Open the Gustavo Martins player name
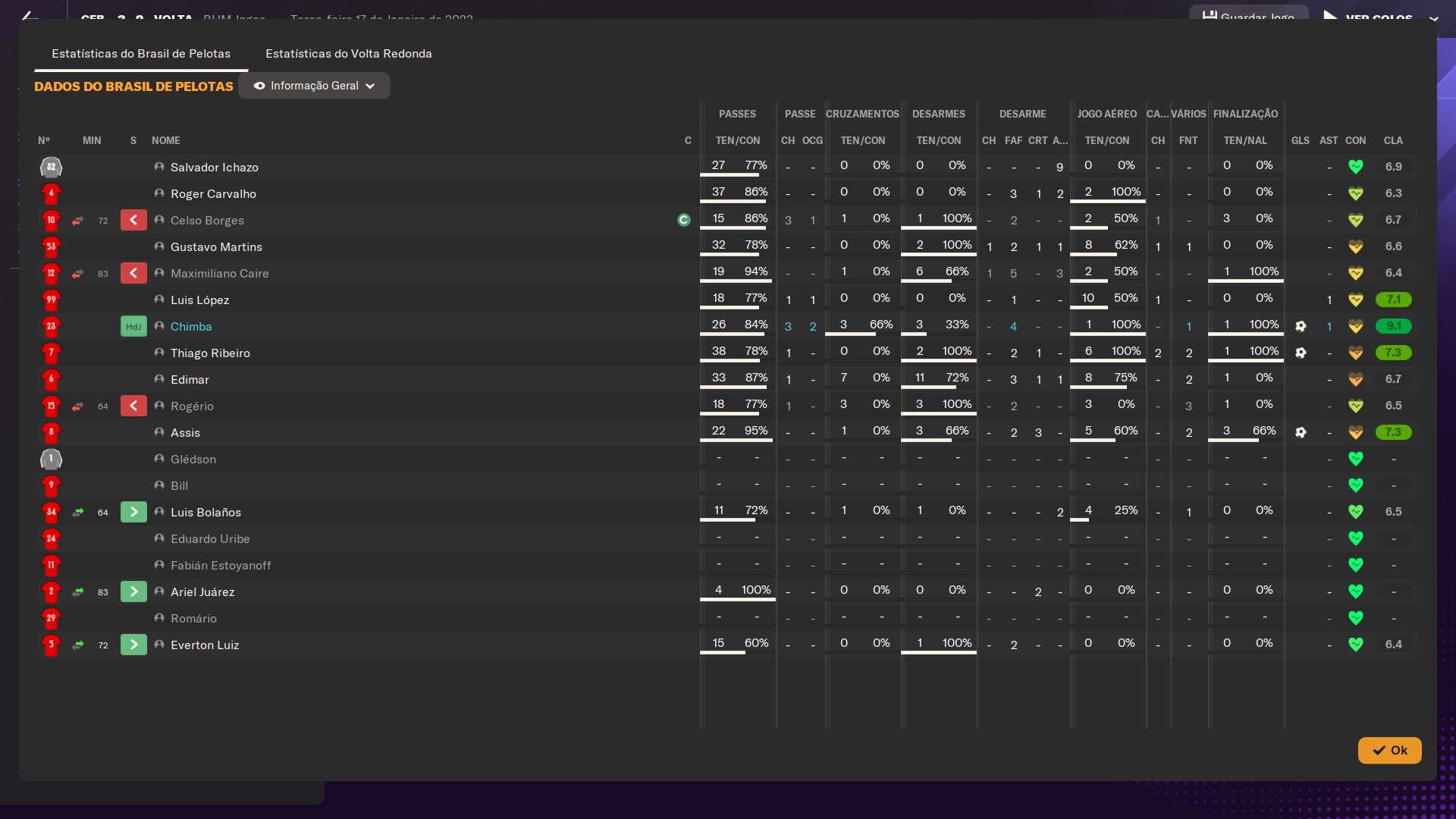This screenshot has height=819, width=1456. [216, 247]
